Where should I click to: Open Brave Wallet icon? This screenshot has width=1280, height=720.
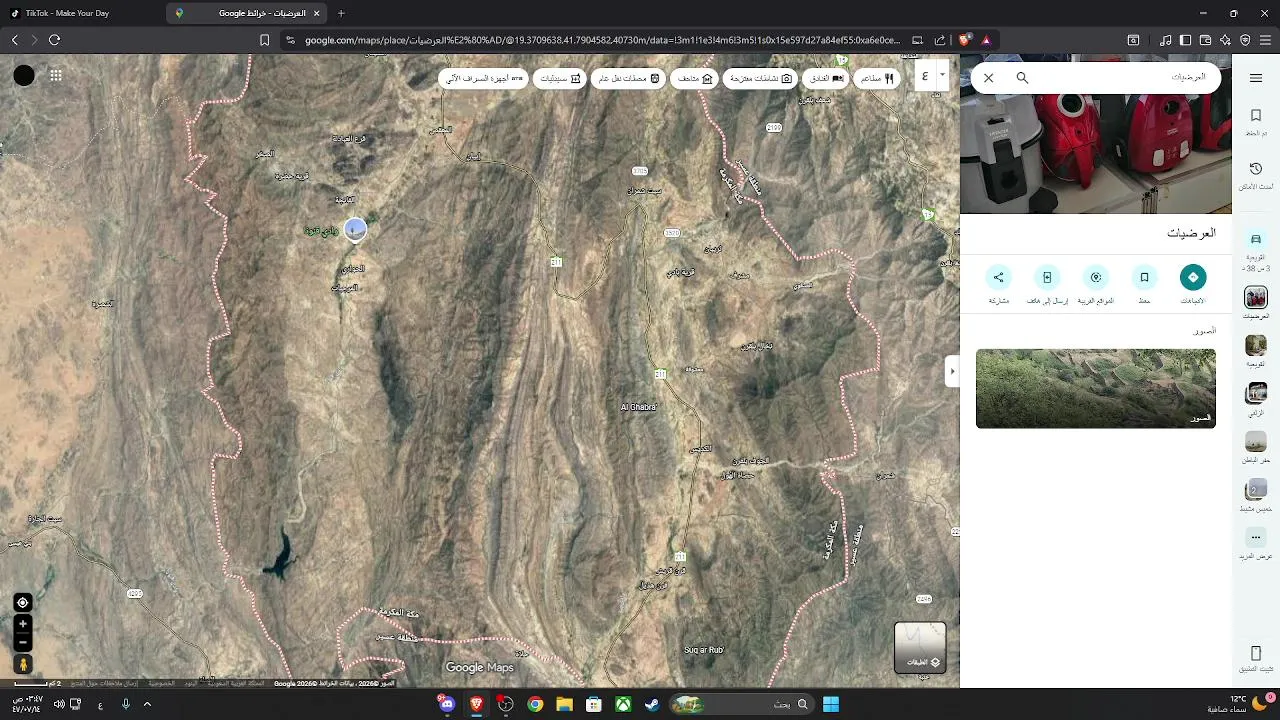[1206, 40]
